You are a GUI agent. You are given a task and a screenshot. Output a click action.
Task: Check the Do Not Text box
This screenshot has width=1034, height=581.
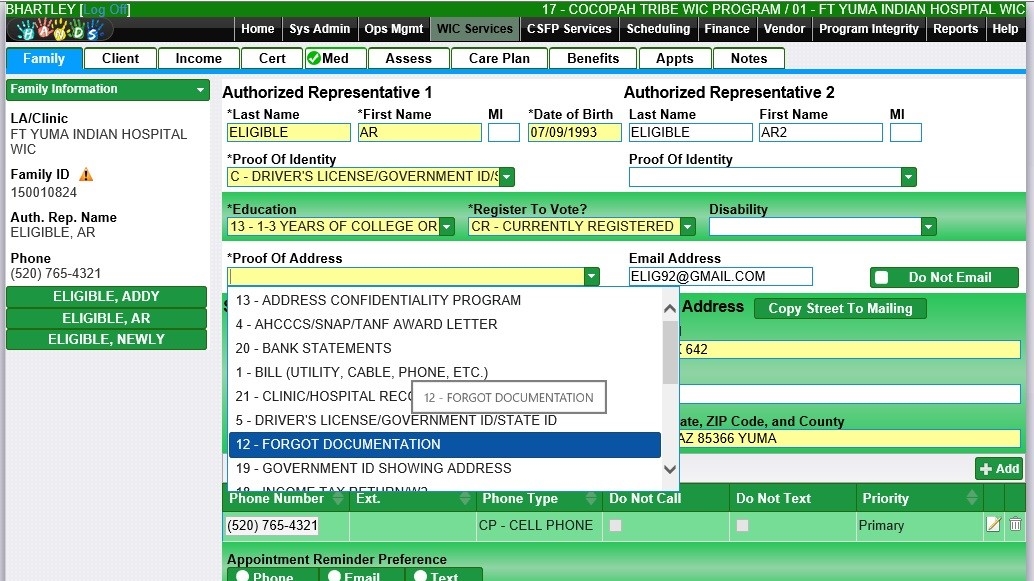(742, 525)
